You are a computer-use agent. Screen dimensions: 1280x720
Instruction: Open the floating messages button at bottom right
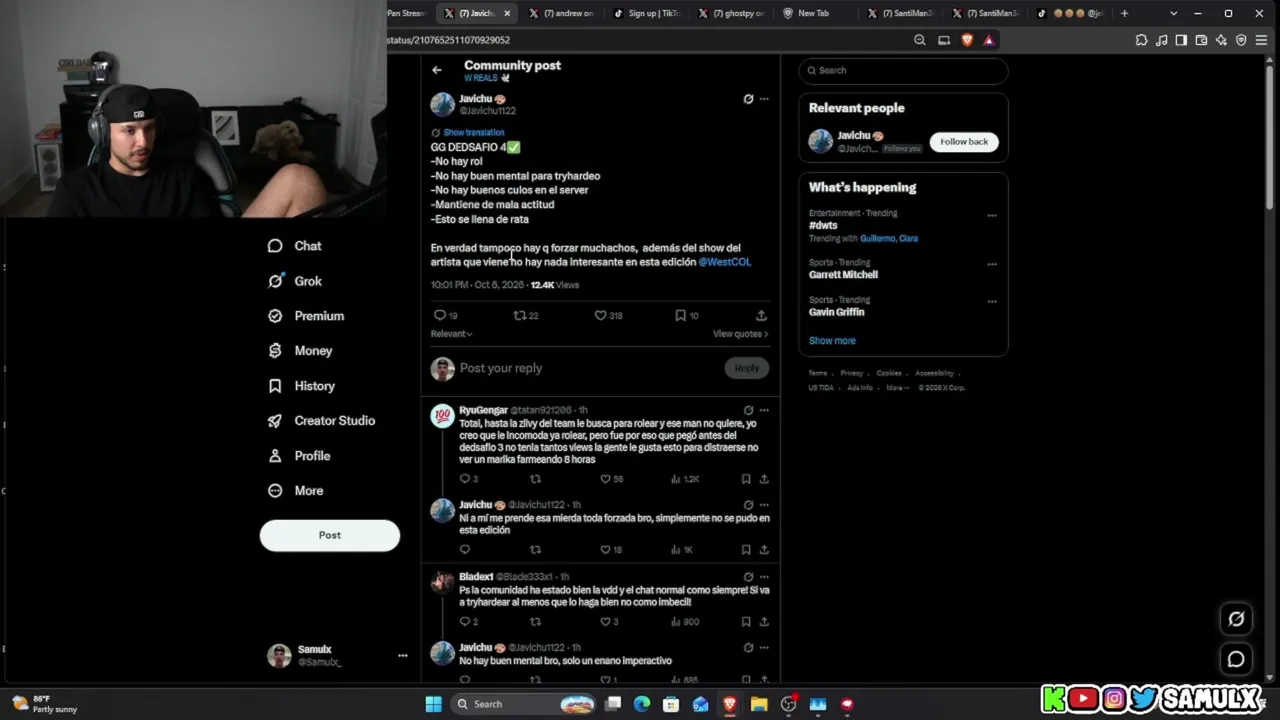click(1236, 659)
